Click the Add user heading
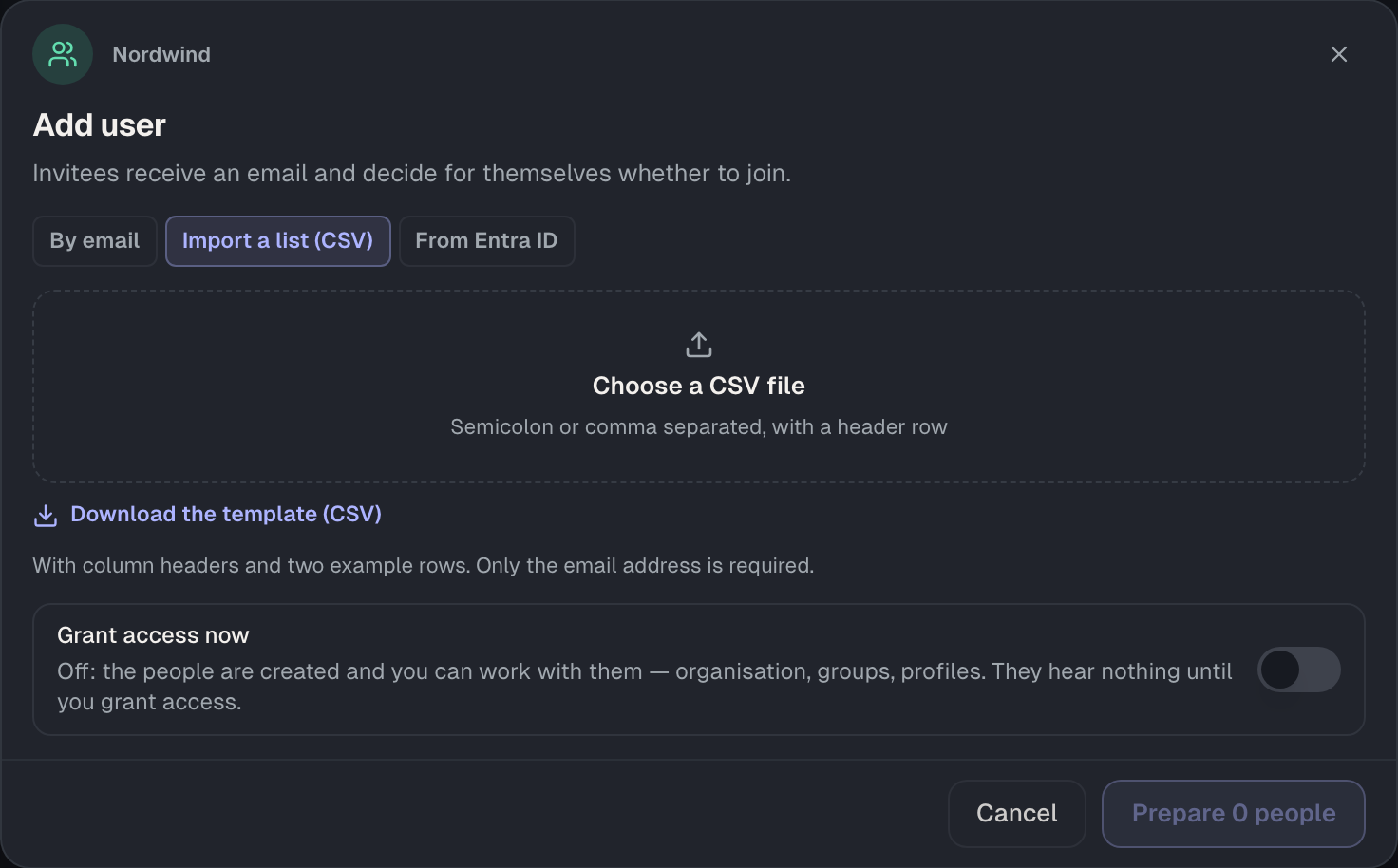This screenshot has width=1398, height=868. (100, 125)
